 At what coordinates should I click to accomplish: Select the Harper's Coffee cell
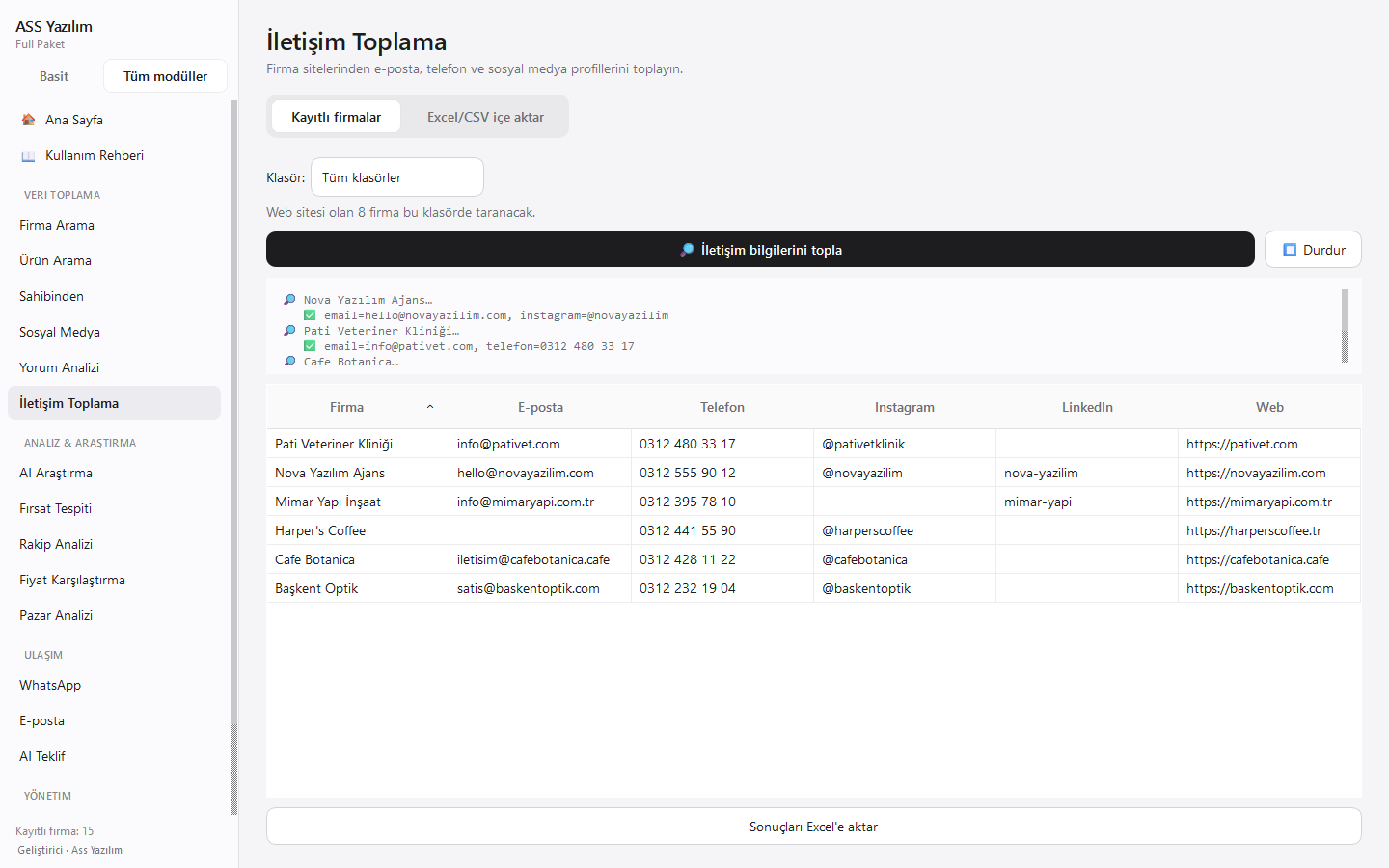(358, 530)
